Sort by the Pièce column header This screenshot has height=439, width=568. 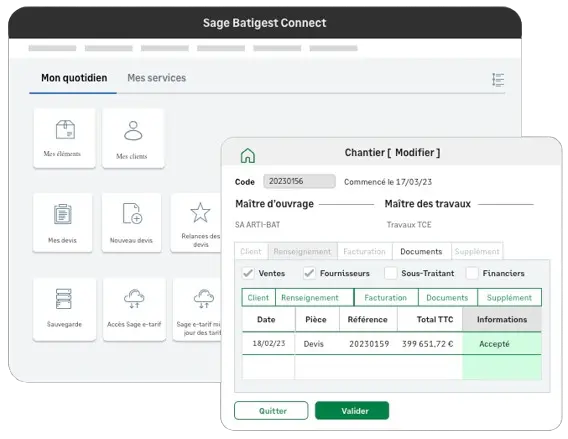(x=317, y=319)
